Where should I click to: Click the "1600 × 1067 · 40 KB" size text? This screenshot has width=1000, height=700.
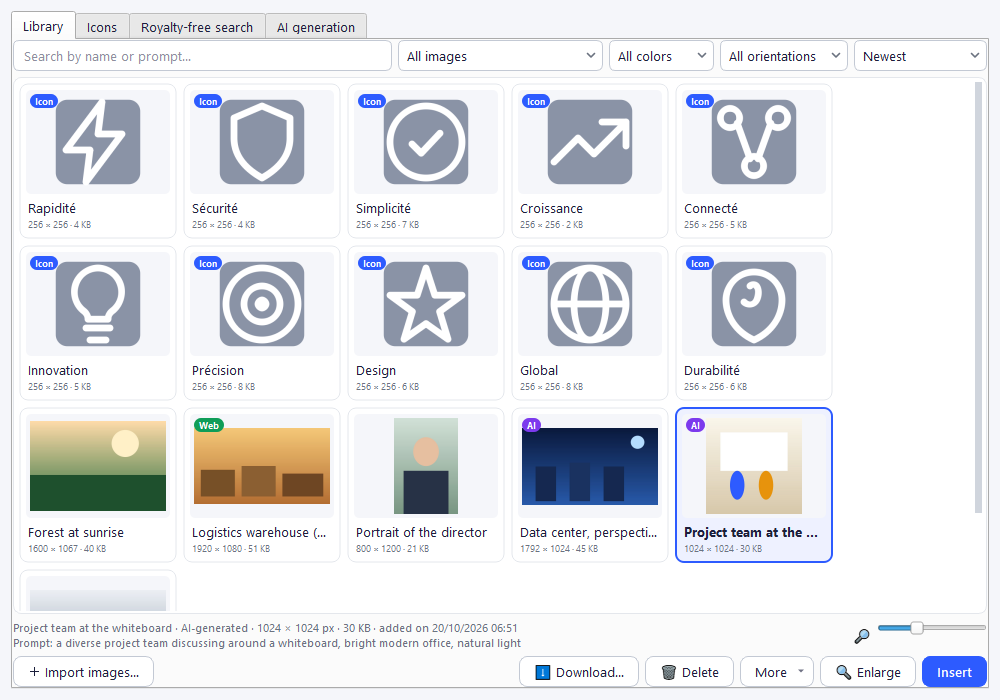pos(67,549)
